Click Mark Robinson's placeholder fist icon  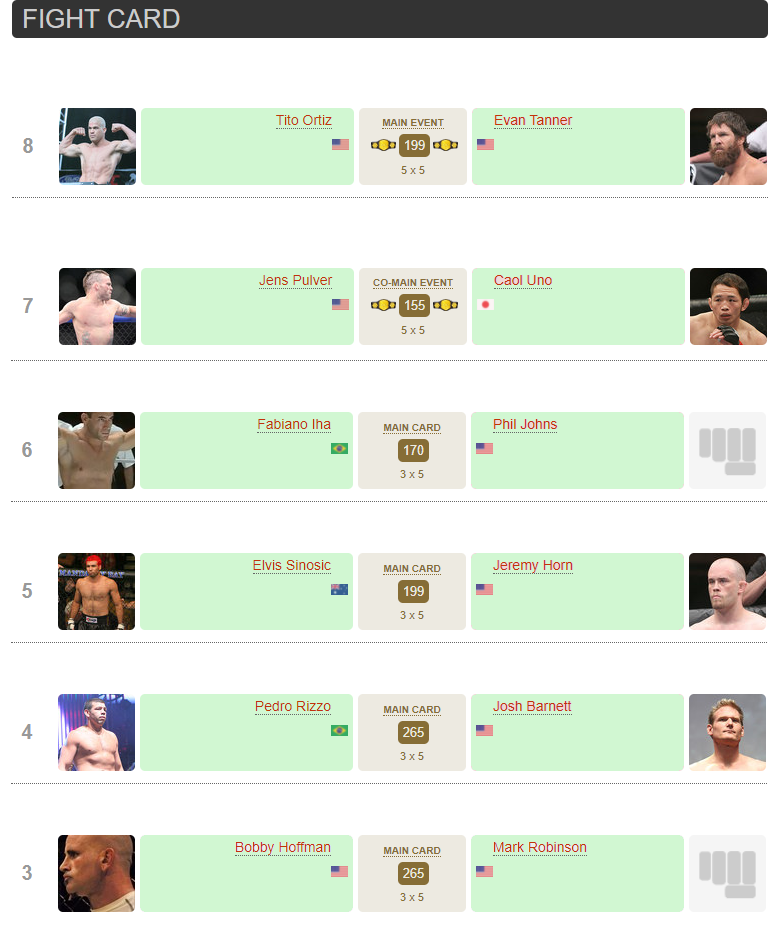[x=727, y=873]
